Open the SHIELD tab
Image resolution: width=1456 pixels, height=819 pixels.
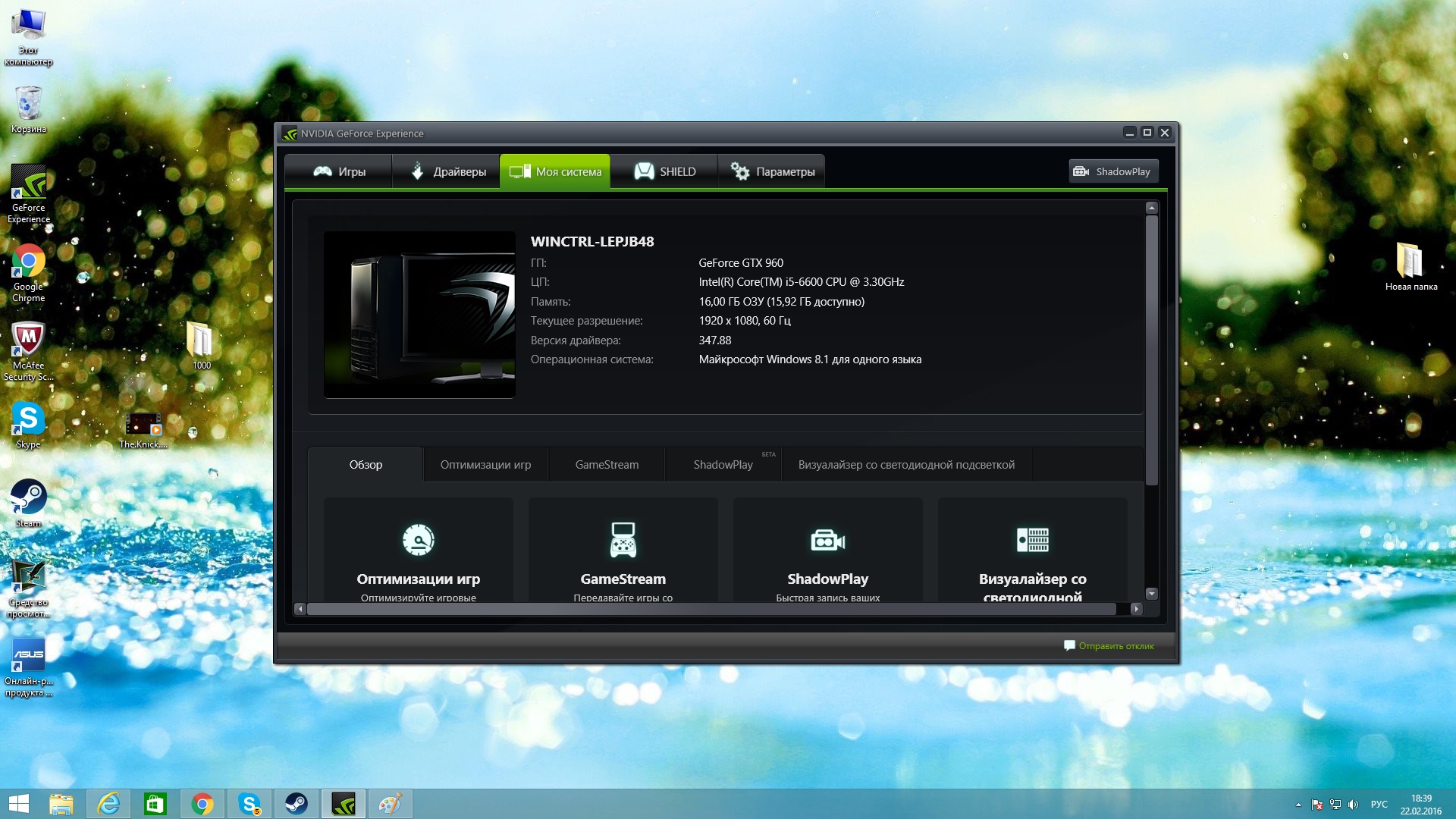point(664,171)
